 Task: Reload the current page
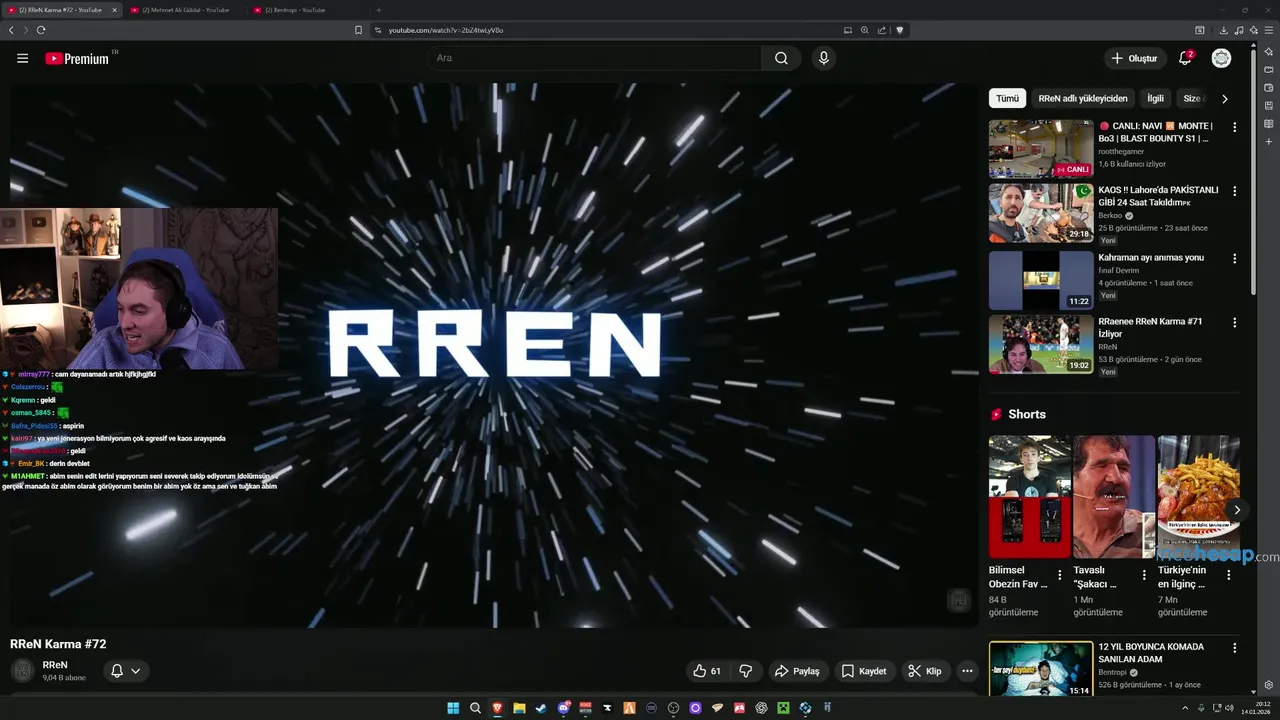click(41, 30)
